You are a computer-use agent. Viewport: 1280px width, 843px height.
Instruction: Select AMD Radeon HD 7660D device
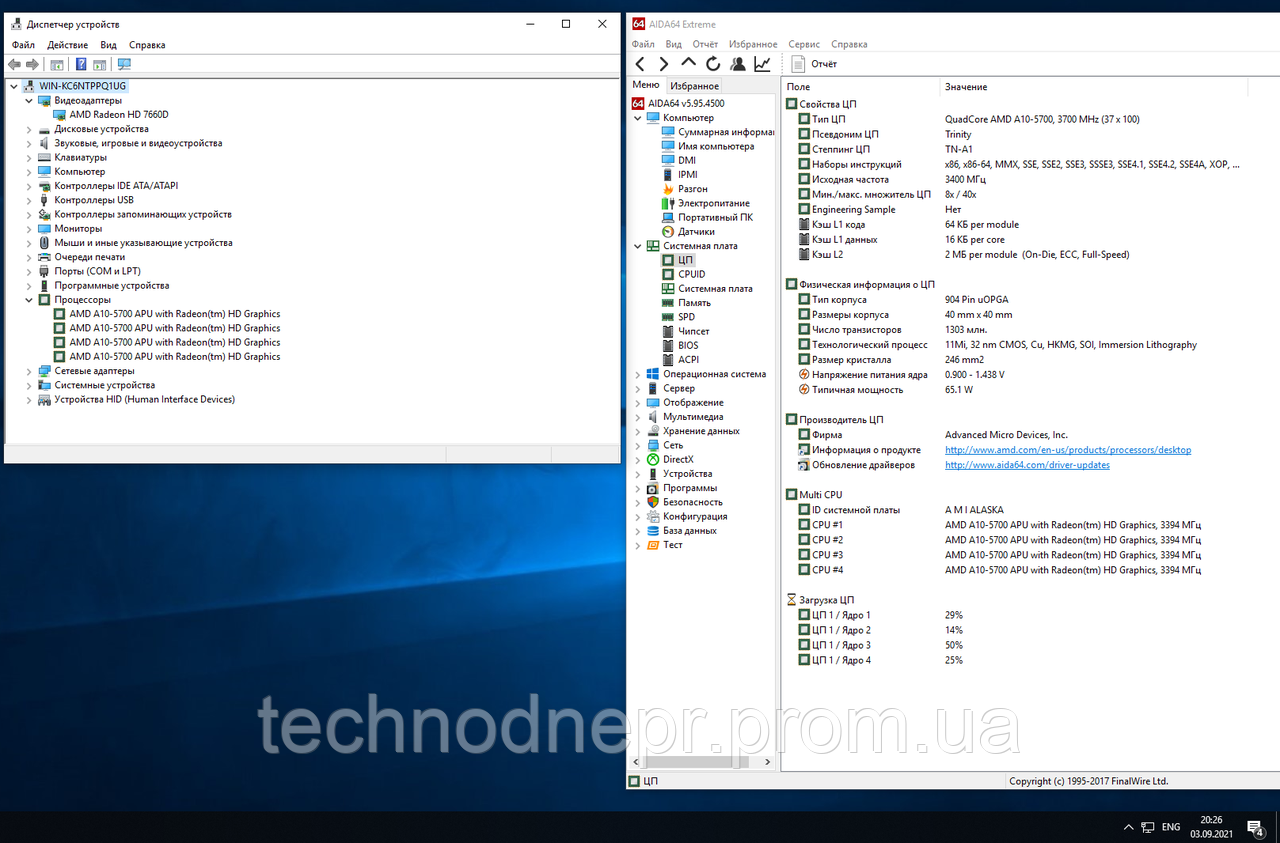pos(119,114)
